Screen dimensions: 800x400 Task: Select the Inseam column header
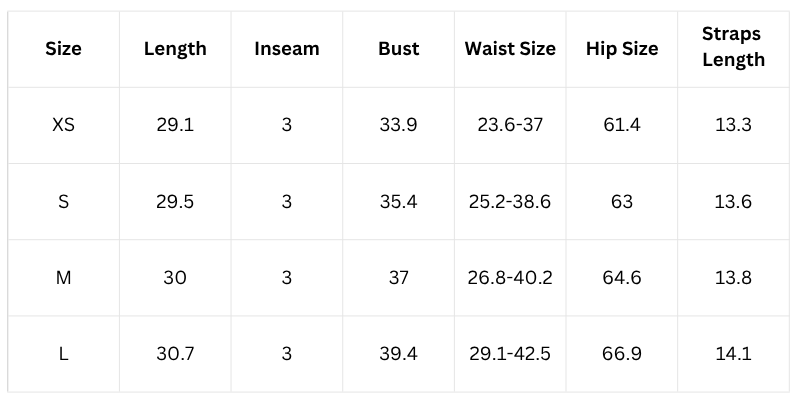coord(287,49)
